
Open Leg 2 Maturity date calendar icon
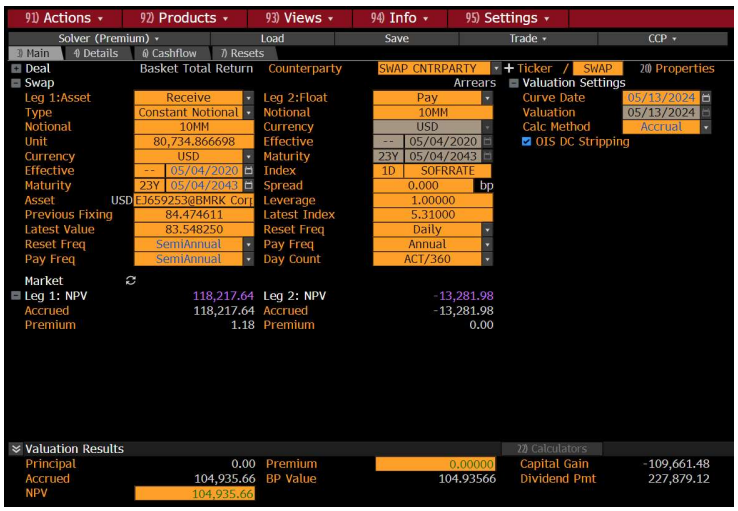click(x=487, y=157)
